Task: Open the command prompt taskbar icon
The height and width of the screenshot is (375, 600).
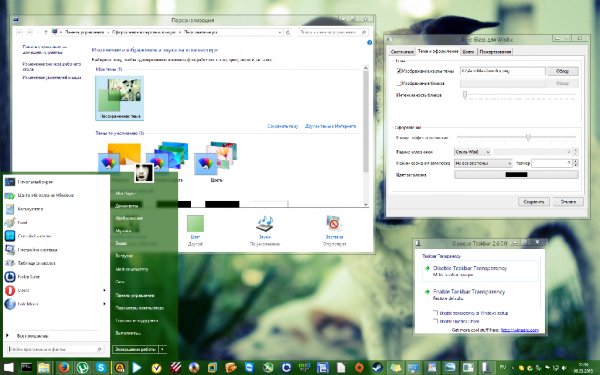Action: [x=26, y=368]
